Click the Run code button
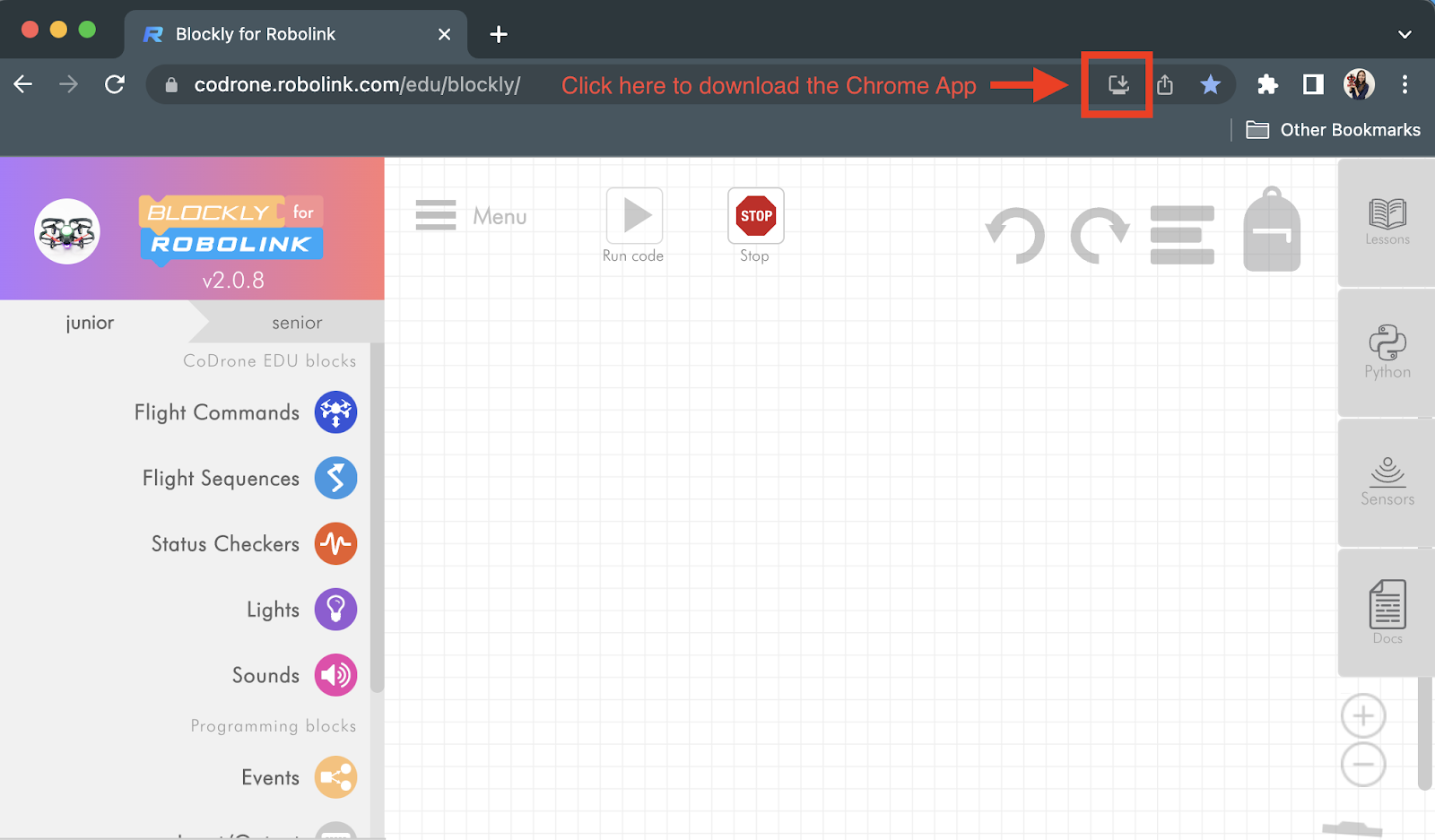The height and width of the screenshot is (840, 1435). pyautogui.click(x=634, y=225)
